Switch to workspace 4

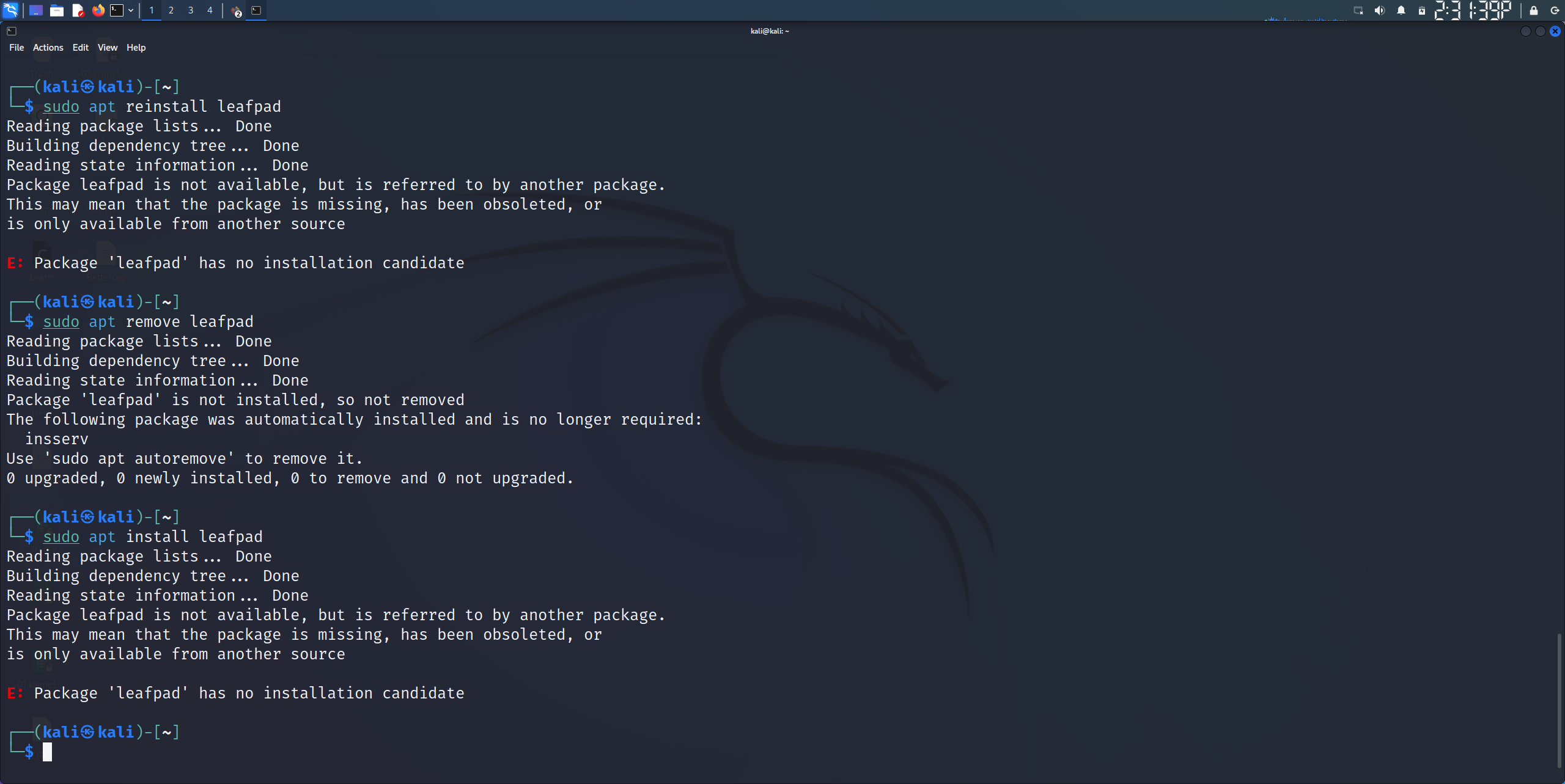point(210,10)
